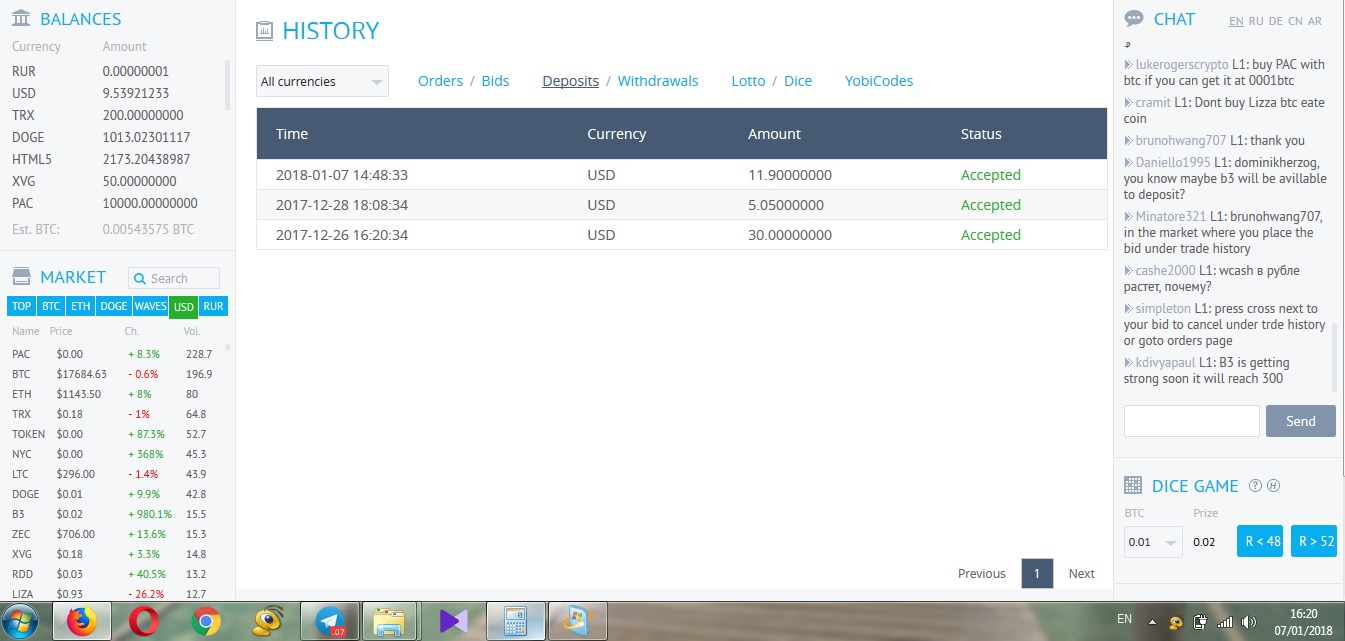The height and width of the screenshot is (641, 1345).
Task: Switch chat language to RU
Action: pyautogui.click(x=1256, y=21)
